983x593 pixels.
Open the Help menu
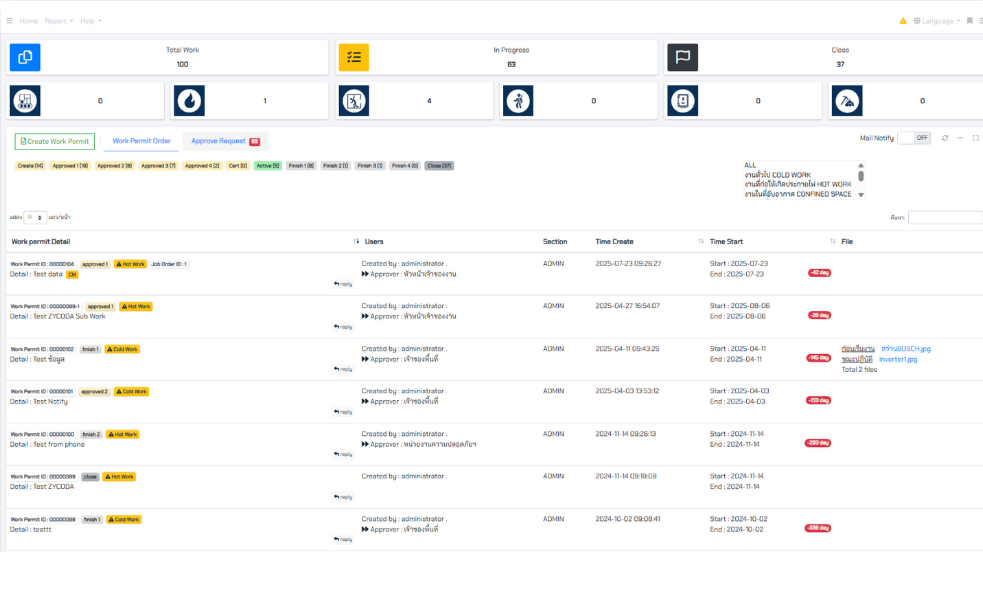[x=91, y=21]
